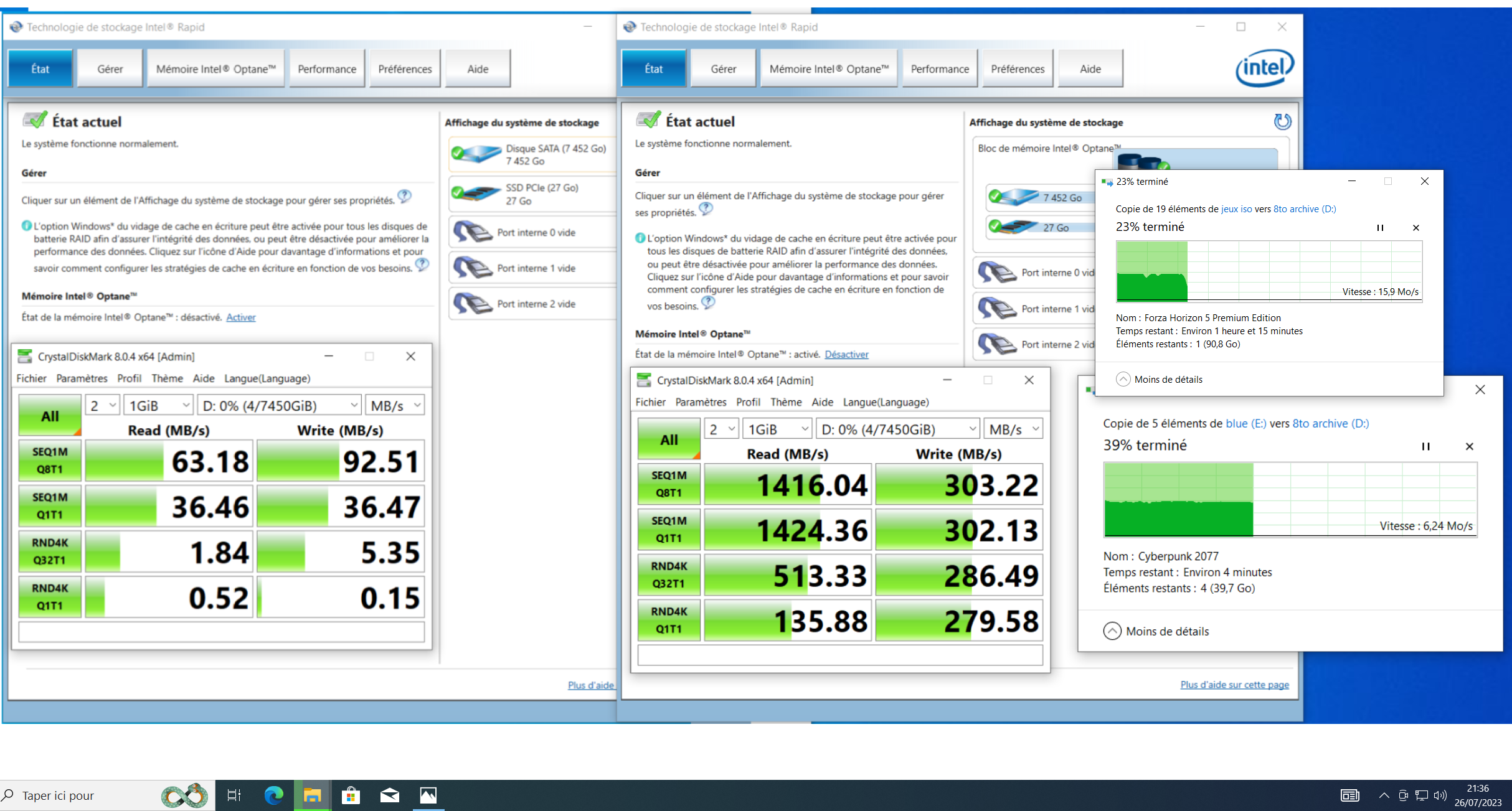Cancel the Cyberpunk 2077 copy transfer
The image size is (1512, 811).
pyautogui.click(x=1469, y=446)
